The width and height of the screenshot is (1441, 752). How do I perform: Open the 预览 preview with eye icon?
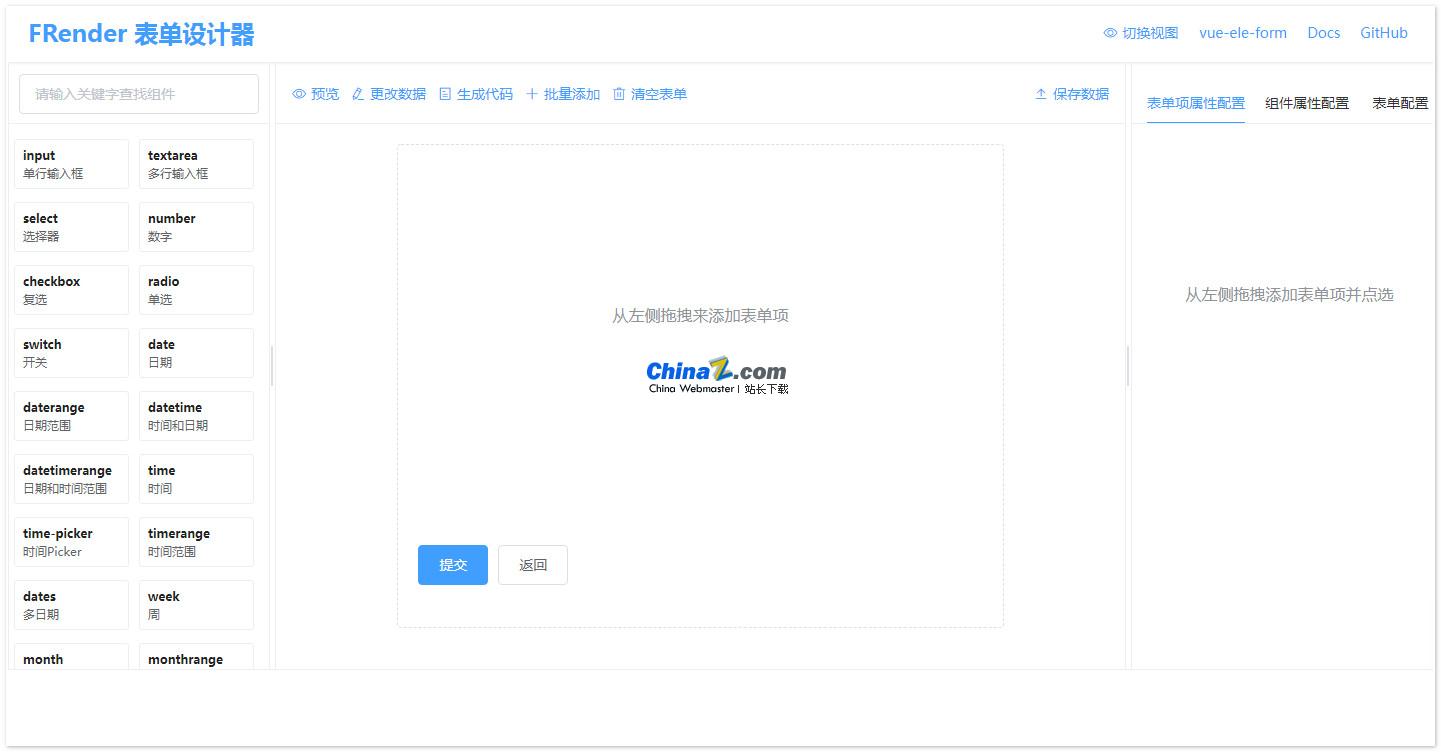(315, 93)
